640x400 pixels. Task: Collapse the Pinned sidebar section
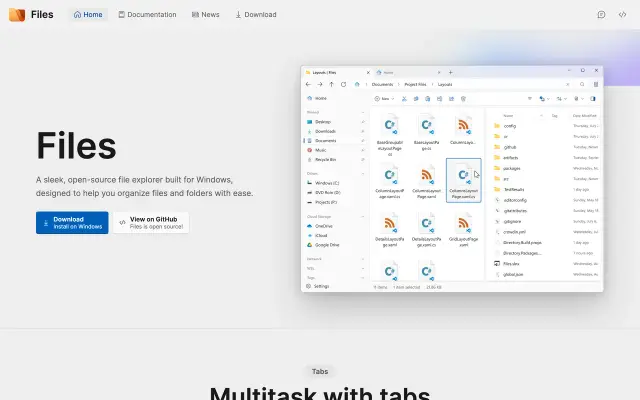coord(362,112)
